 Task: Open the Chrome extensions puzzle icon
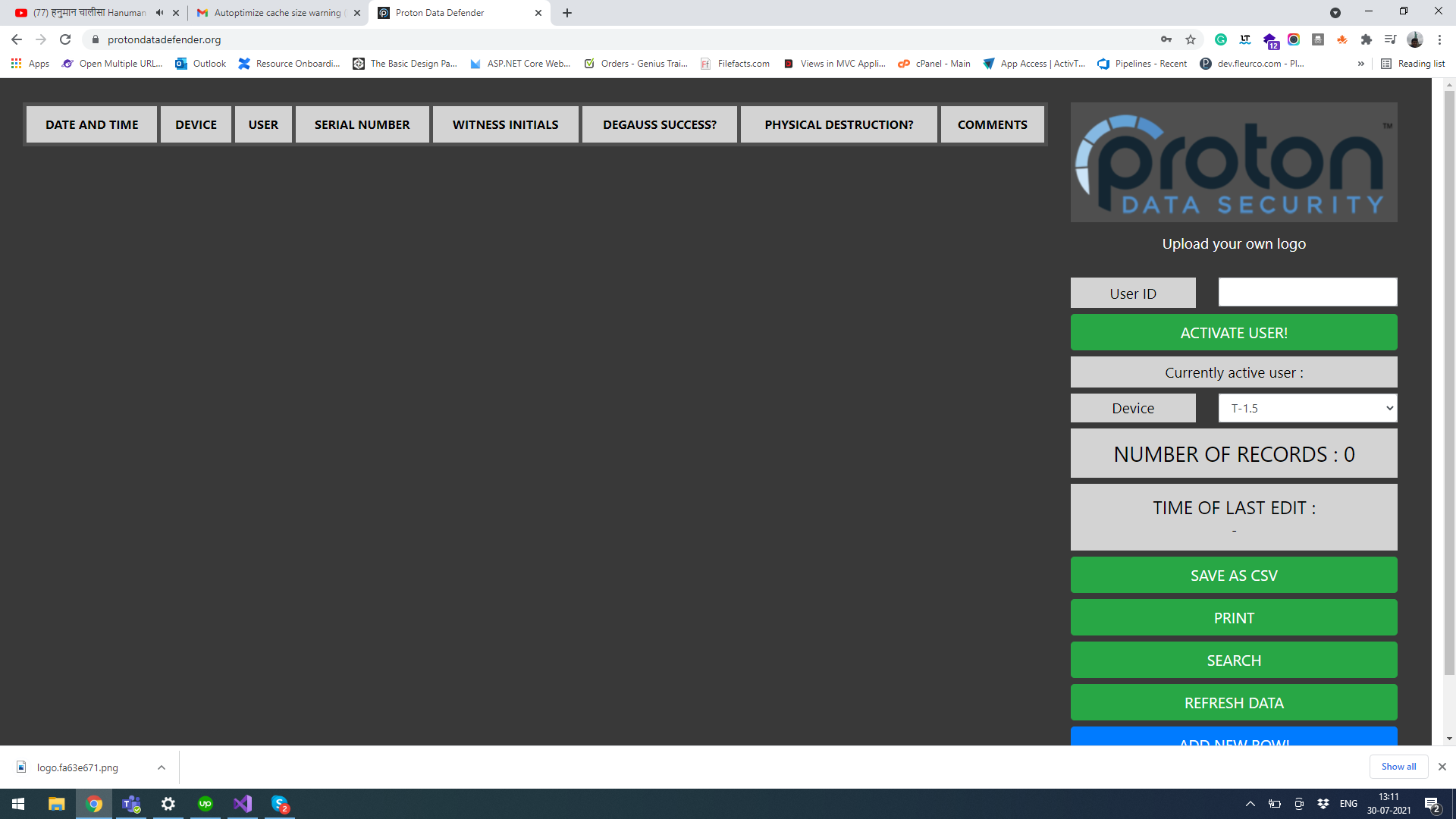pos(1367,39)
